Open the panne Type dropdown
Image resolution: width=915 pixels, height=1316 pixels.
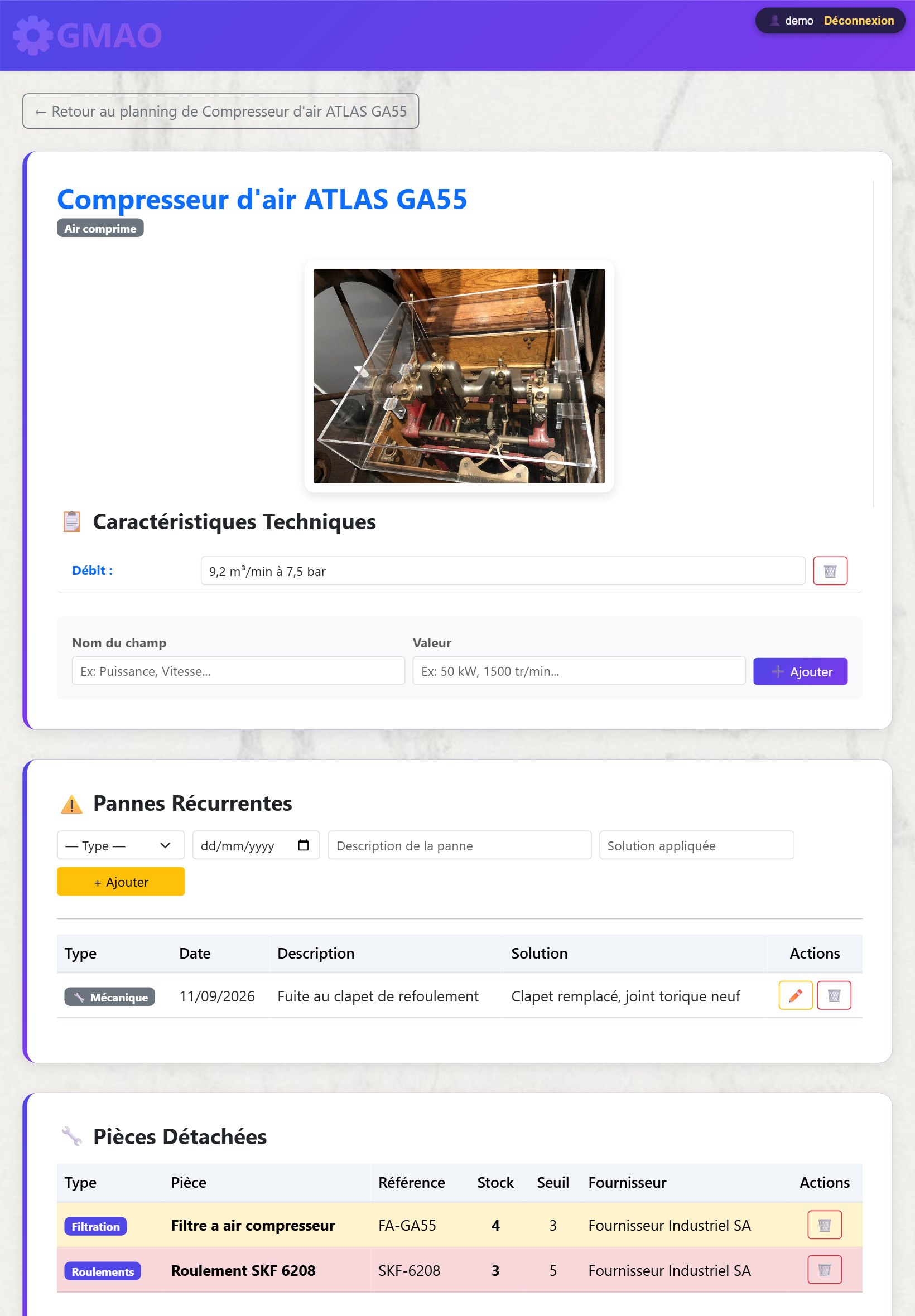(x=121, y=845)
